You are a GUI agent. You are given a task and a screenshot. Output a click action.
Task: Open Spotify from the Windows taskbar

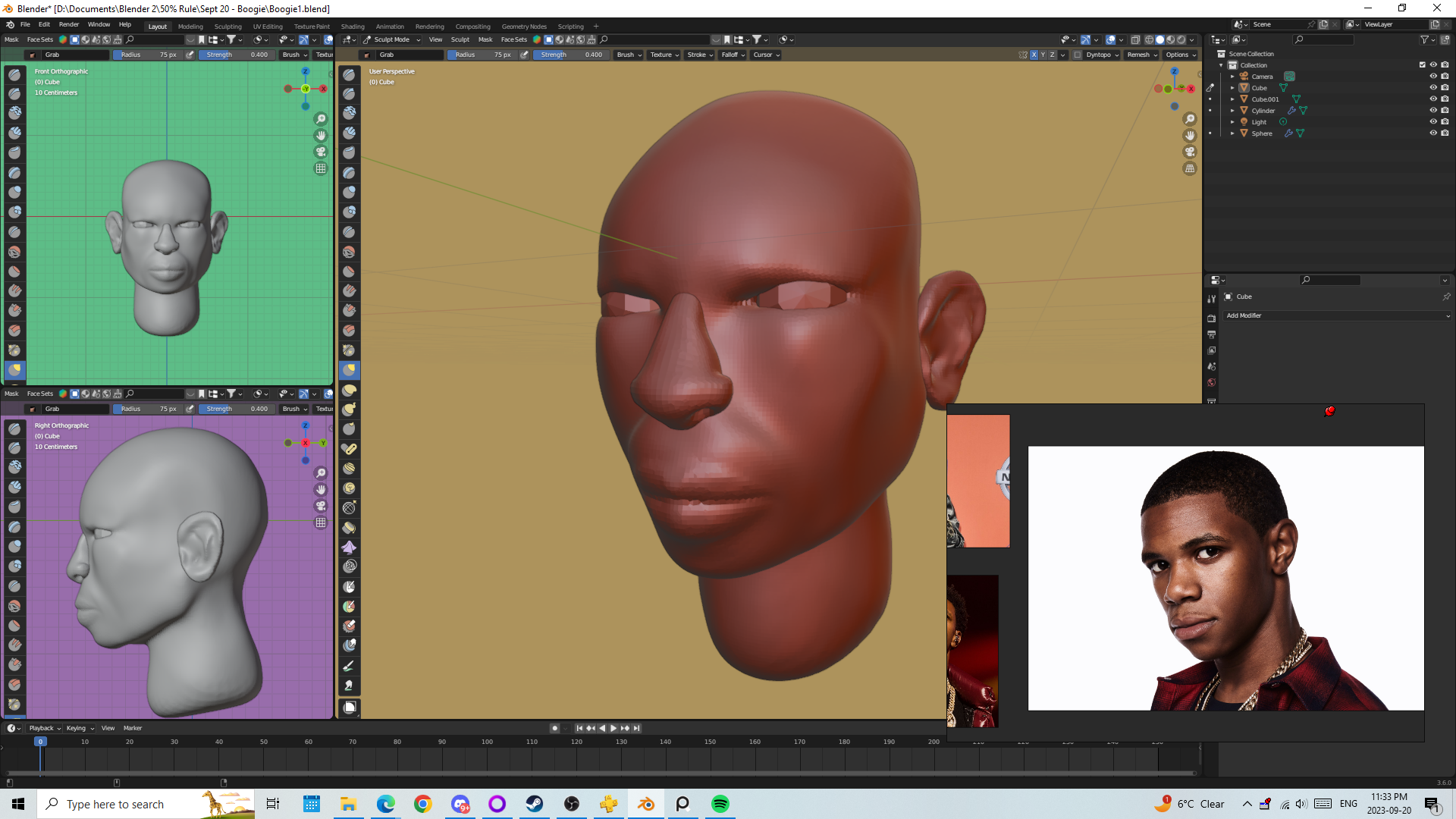720,804
